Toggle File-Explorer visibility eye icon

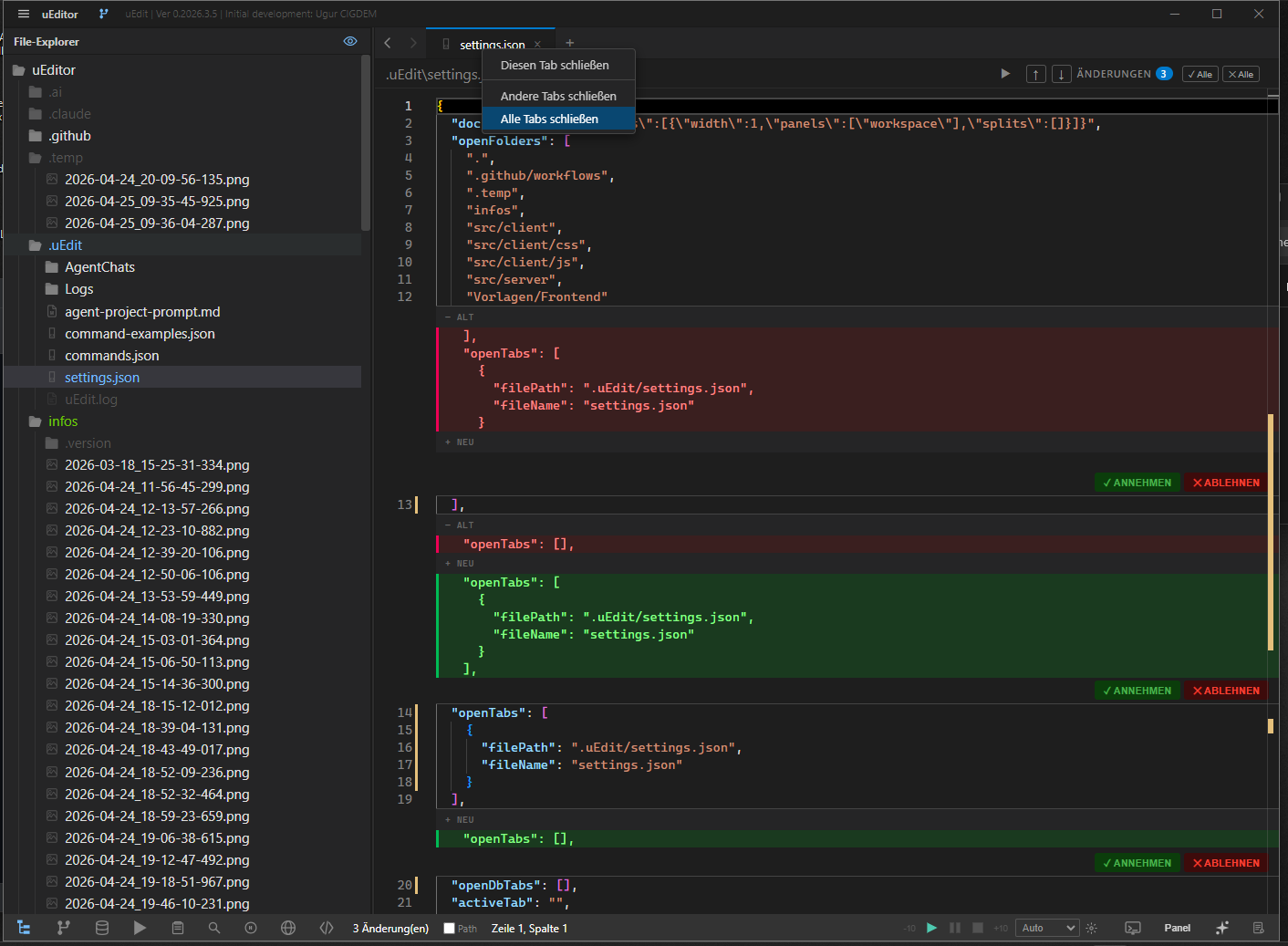point(350,41)
